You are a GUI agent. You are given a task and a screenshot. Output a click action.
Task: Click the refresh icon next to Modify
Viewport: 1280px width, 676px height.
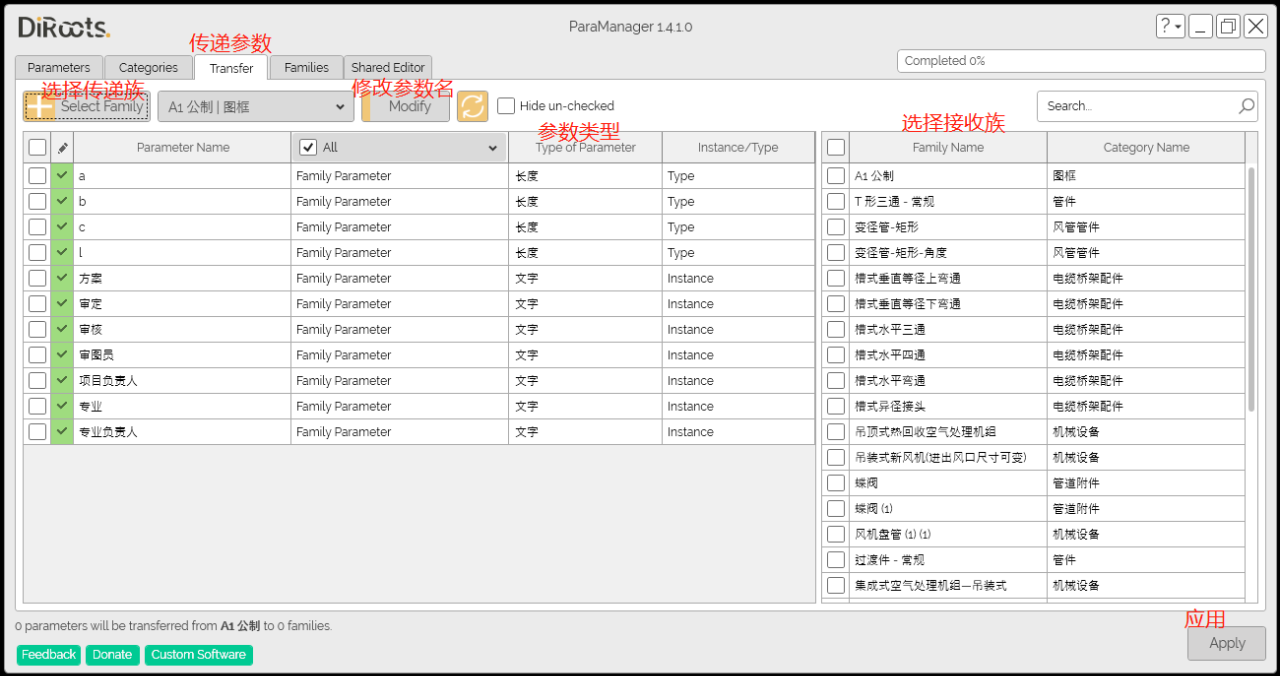tap(473, 106)
